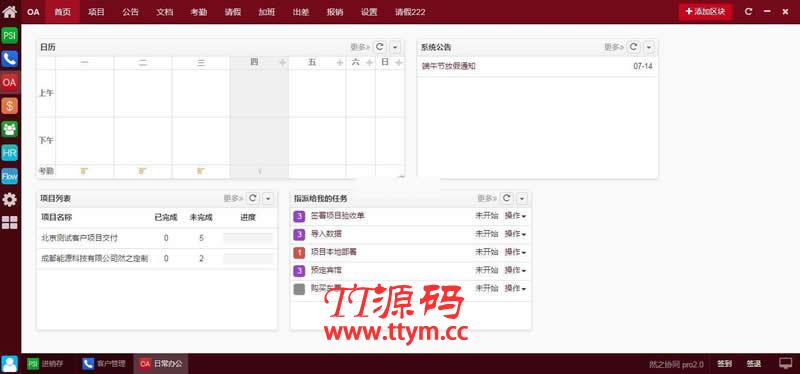Screen dimensions: 800x374
Task: Click the user avatar icon at bottom left
Action: (10, 364)
